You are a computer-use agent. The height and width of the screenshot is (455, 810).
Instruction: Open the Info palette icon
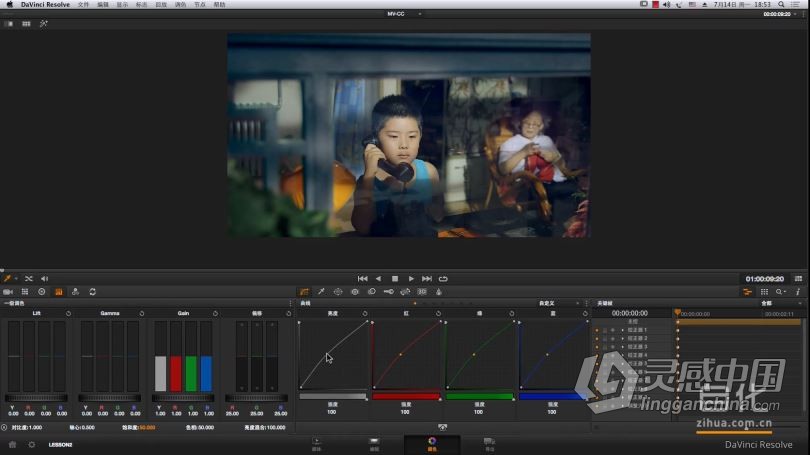coord(798,292)
